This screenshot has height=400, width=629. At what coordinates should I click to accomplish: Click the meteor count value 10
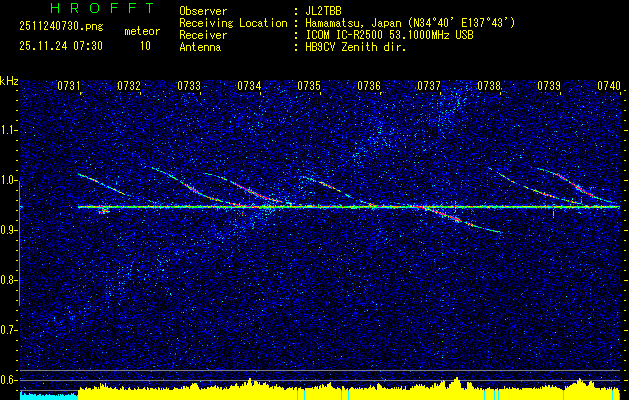point(145,46)
